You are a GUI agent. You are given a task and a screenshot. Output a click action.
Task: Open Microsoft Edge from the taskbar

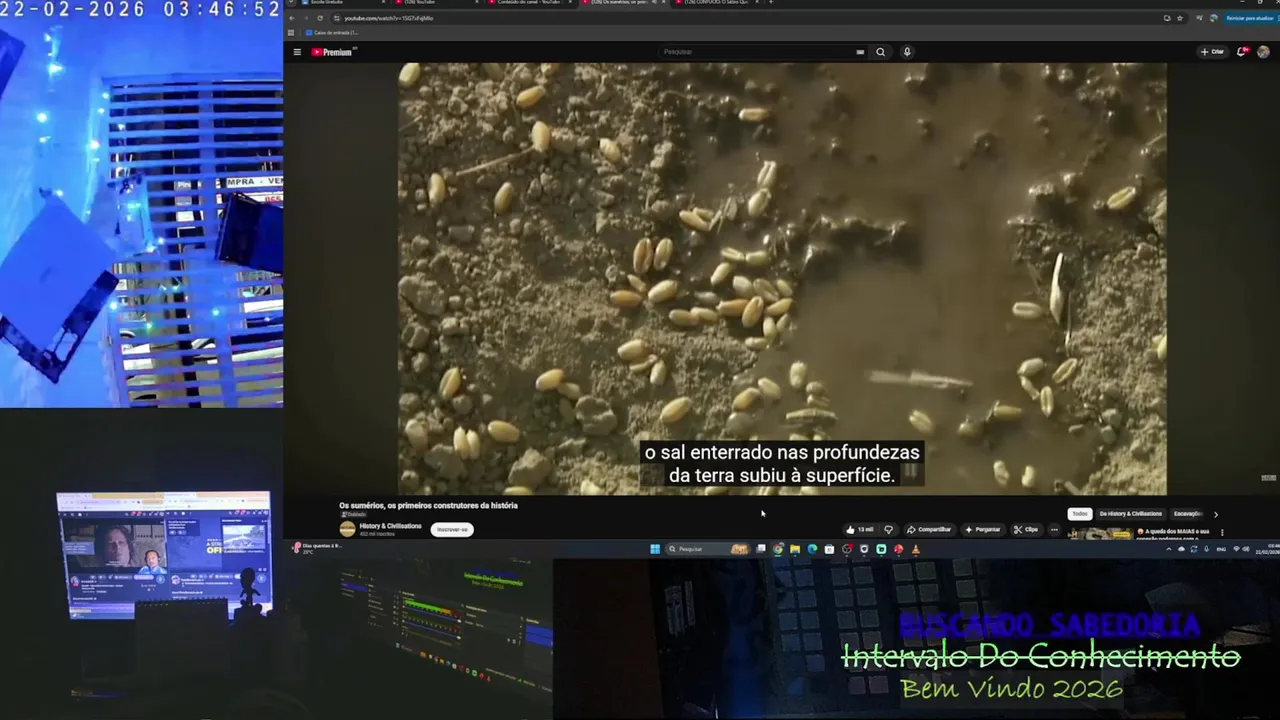[812, 549]
